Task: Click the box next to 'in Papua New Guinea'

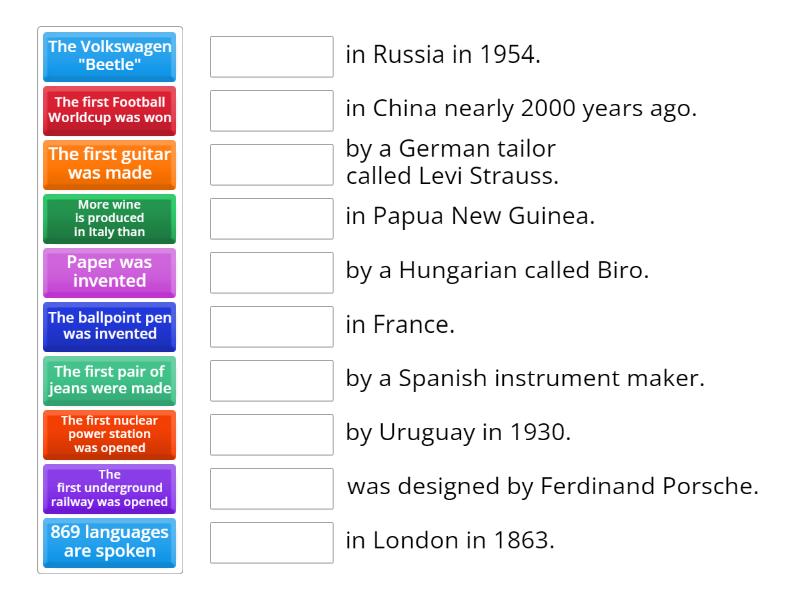Action: [270, 219]
